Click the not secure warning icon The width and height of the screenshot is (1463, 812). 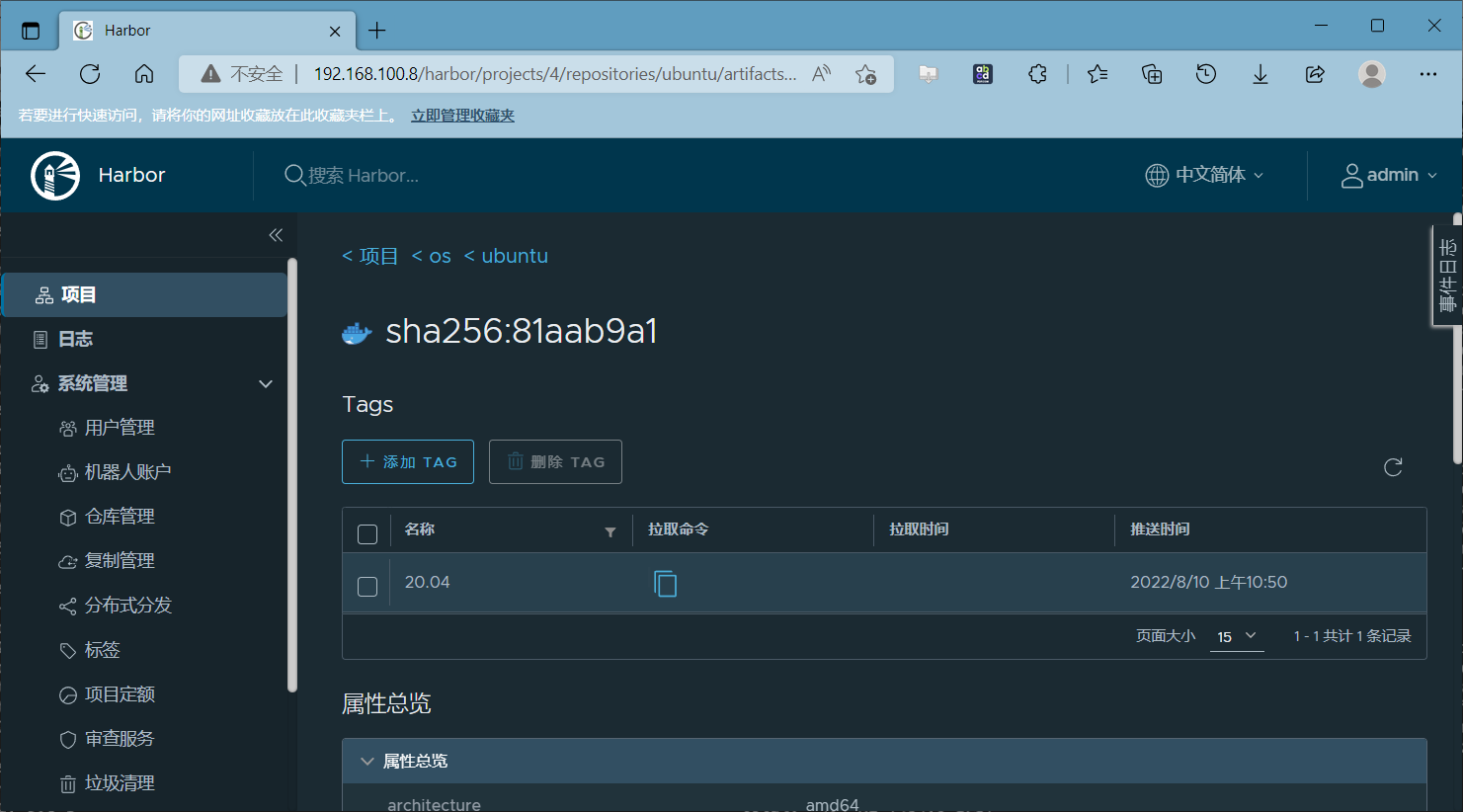tap(210, 74)
